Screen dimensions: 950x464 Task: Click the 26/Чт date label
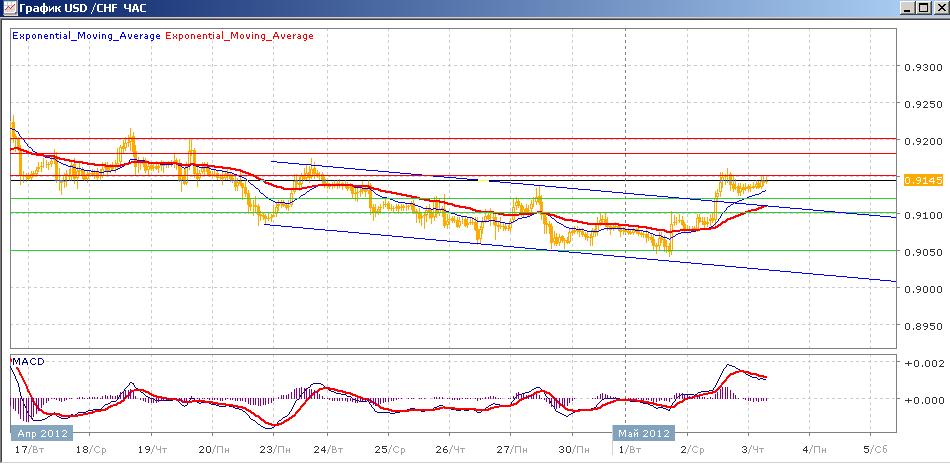[452, 450]
